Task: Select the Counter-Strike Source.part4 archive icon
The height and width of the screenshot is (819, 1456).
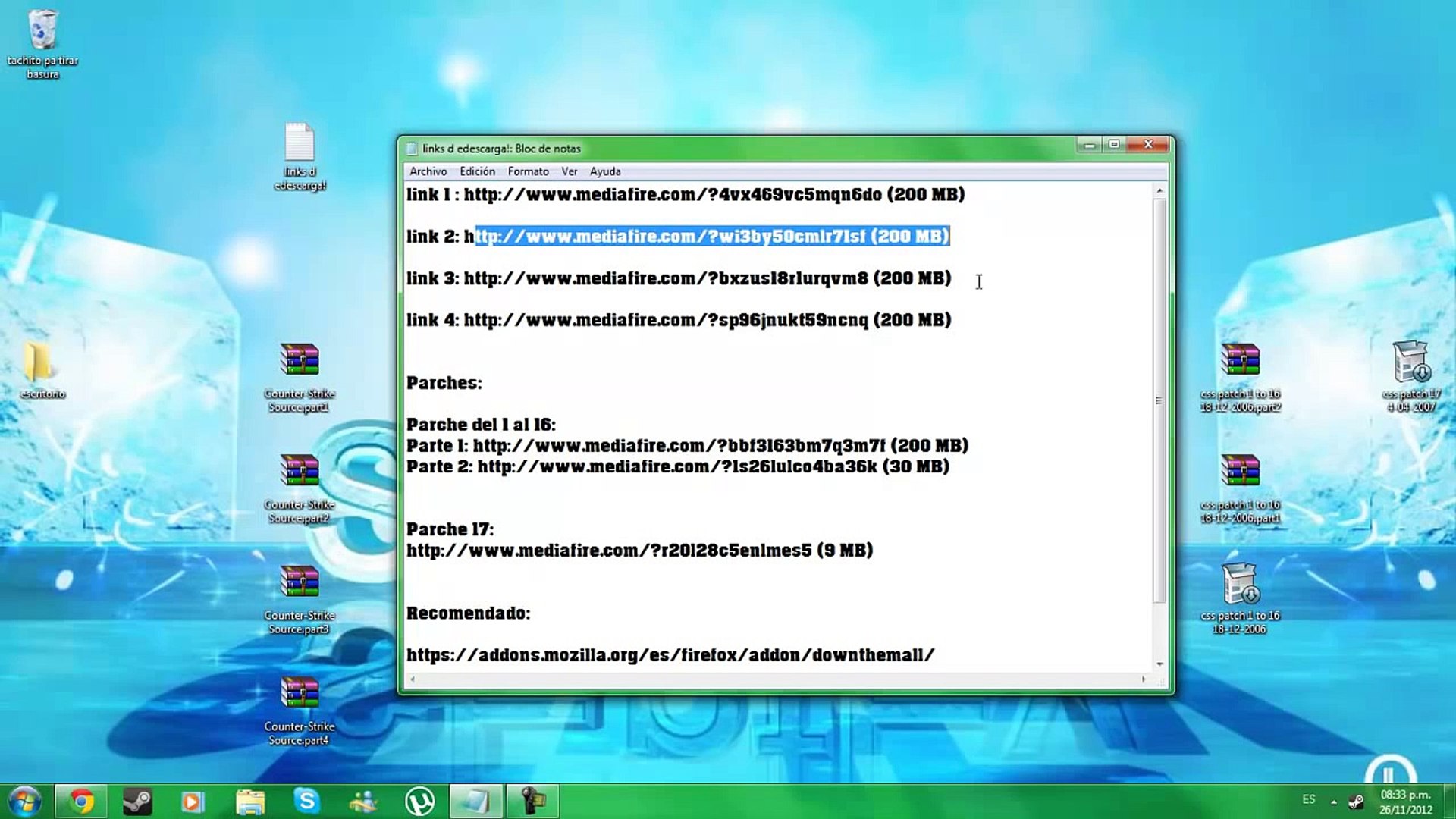Action: 300,694
